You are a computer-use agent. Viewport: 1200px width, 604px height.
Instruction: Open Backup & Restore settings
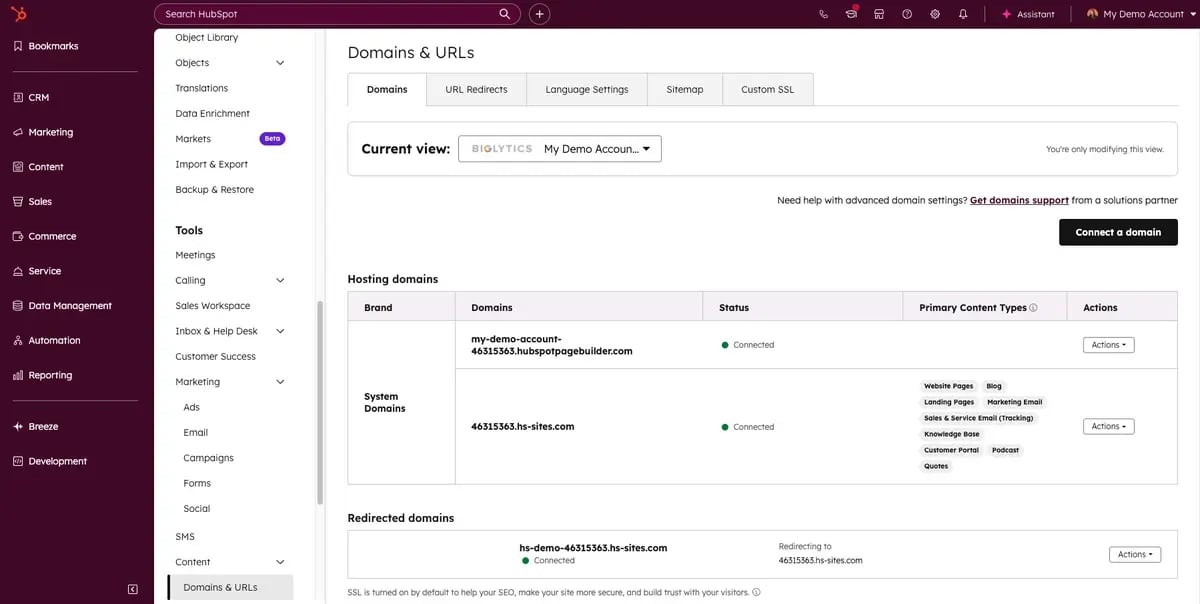[214, 190]
